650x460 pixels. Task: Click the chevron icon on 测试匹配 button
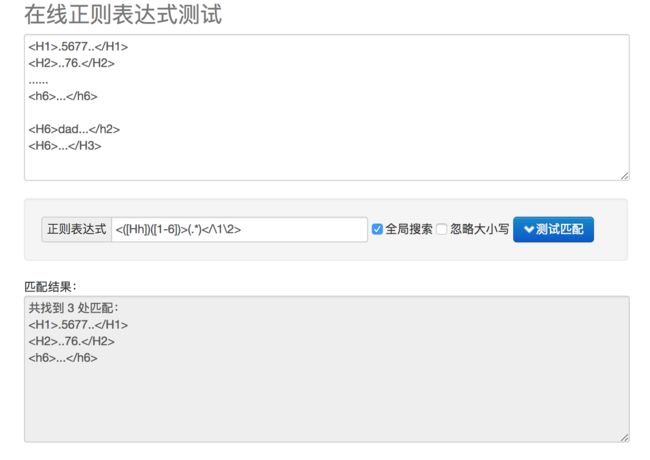[528, 229]
